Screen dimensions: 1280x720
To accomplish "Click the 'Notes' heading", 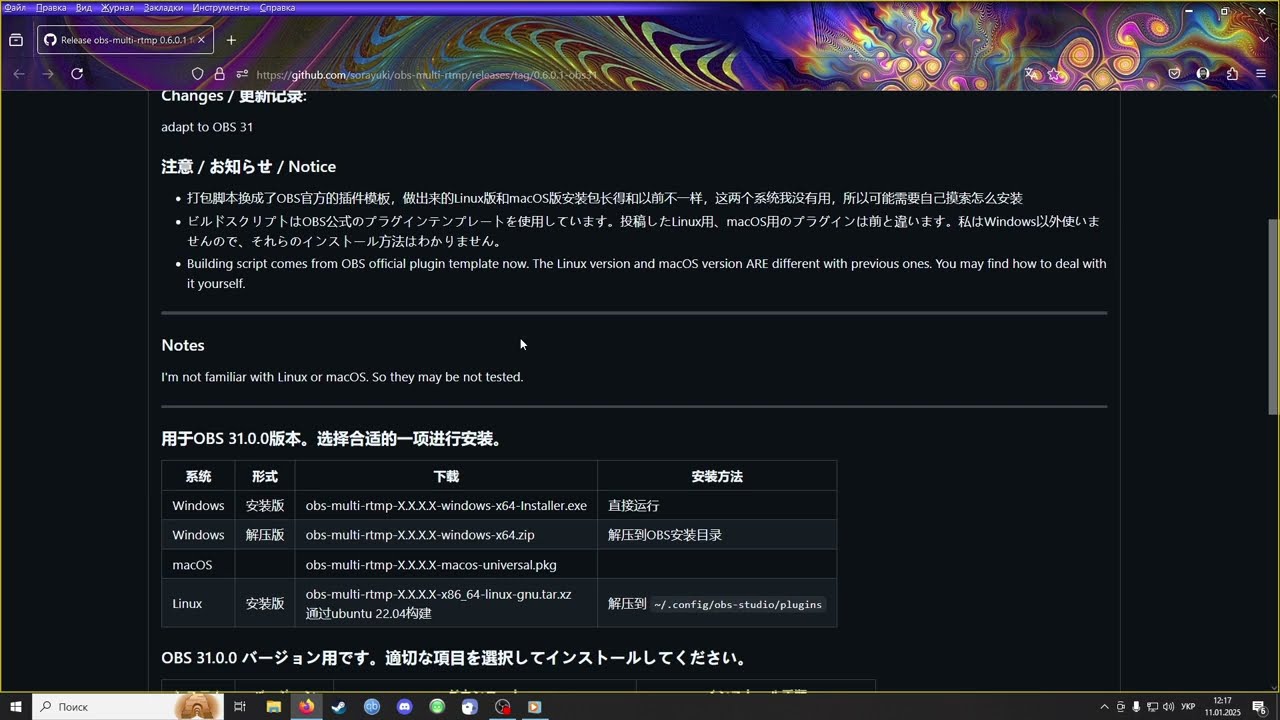I will (x=183, y=345).
